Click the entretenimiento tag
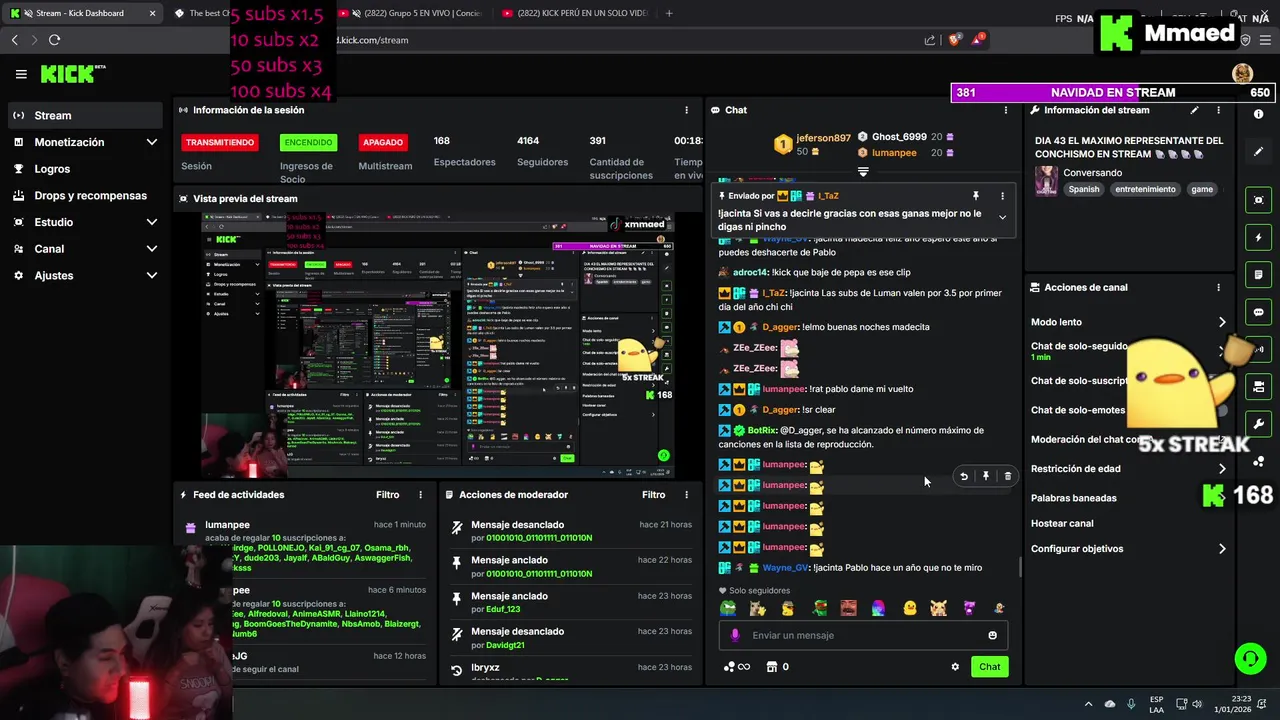Viewport: 1280px width, 720px height. [x=1146, y=189]
